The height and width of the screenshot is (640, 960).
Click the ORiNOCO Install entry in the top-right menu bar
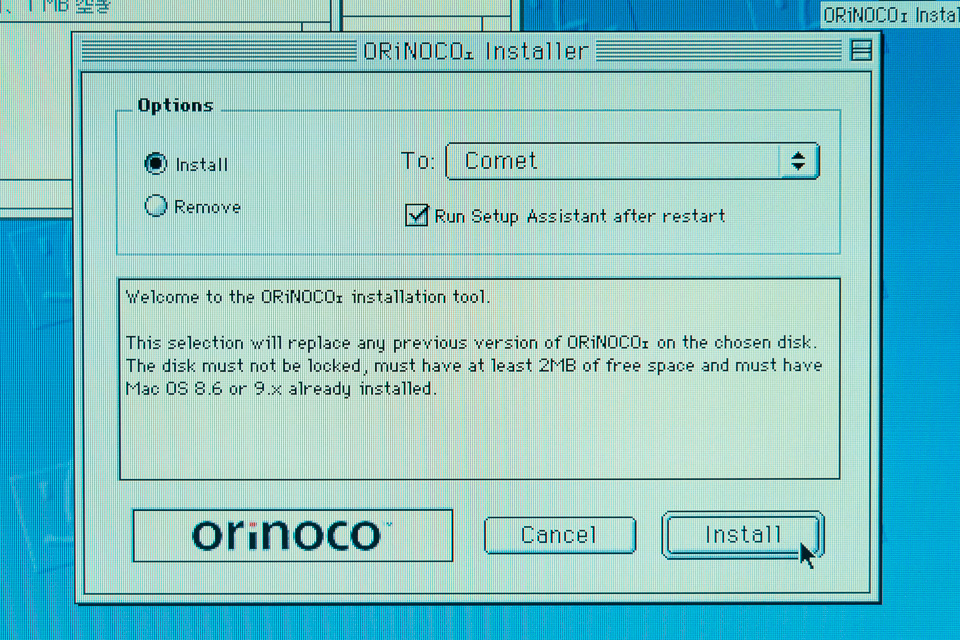tap(890, 14)
